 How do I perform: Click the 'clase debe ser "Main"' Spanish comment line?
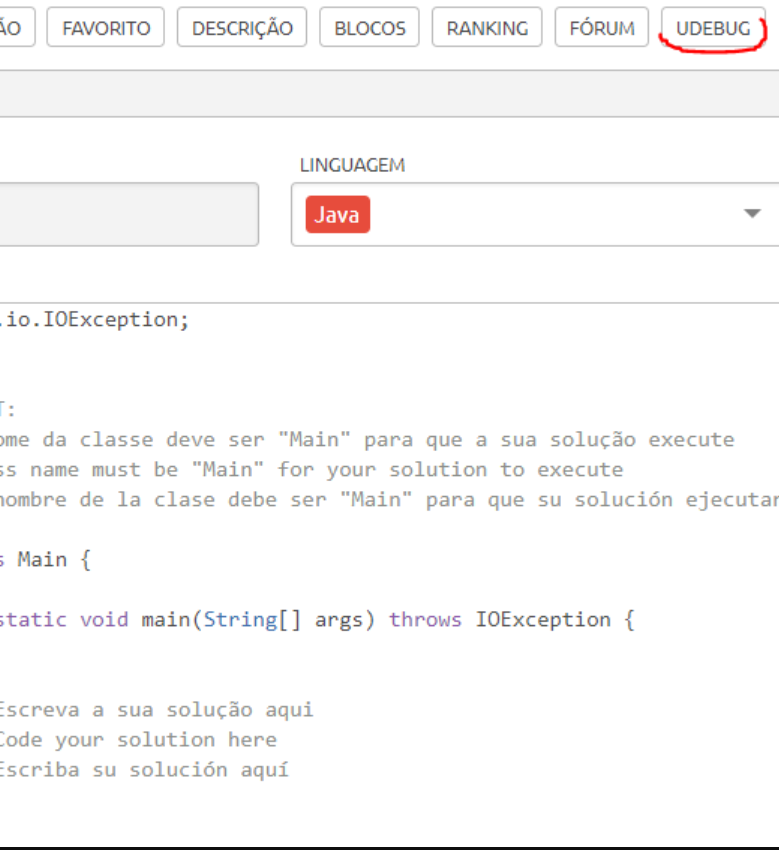click(389, 499)
